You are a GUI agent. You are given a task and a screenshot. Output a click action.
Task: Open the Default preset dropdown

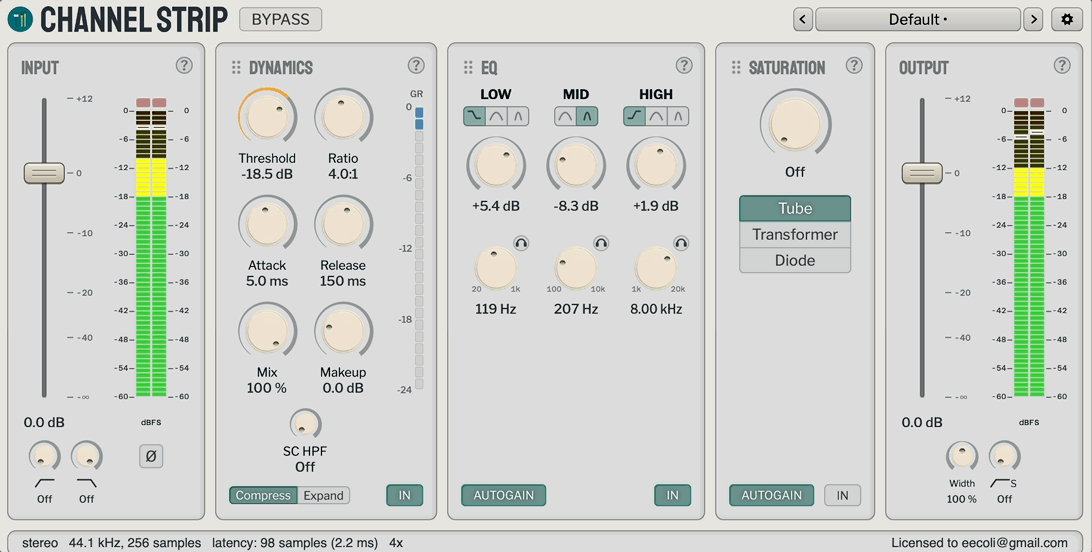pyautogui.click(x=918, y=19)
